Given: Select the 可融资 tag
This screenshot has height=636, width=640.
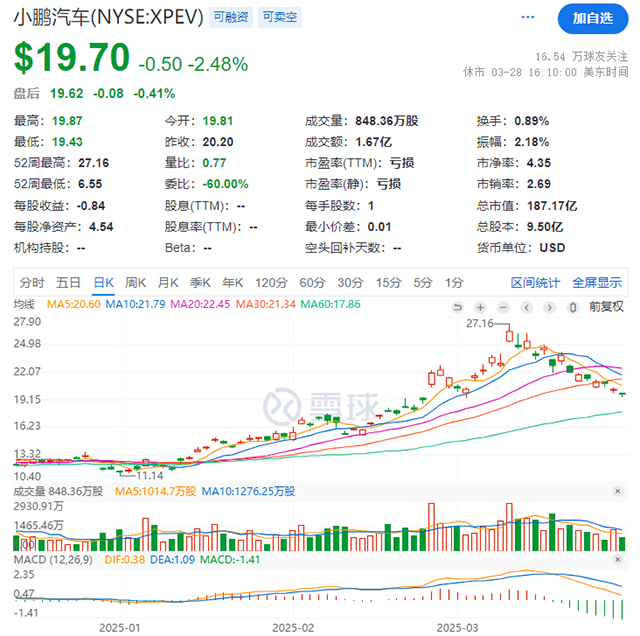Looking at the screenshot, I should point(231,17).
